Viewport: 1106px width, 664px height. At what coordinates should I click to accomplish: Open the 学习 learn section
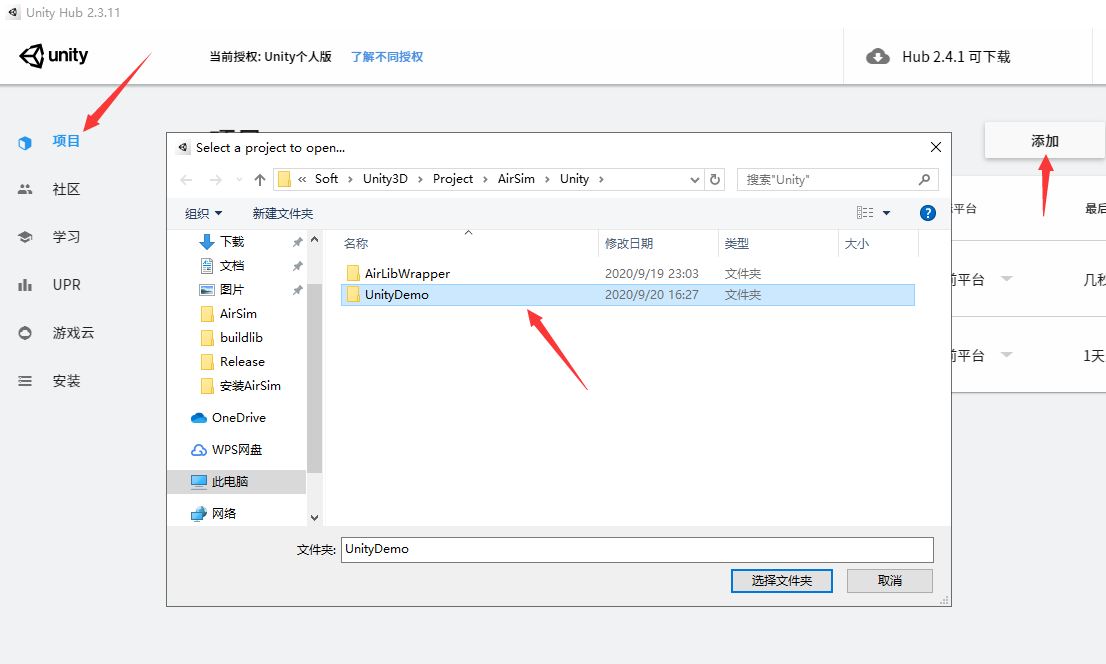[x=66, y=237]
